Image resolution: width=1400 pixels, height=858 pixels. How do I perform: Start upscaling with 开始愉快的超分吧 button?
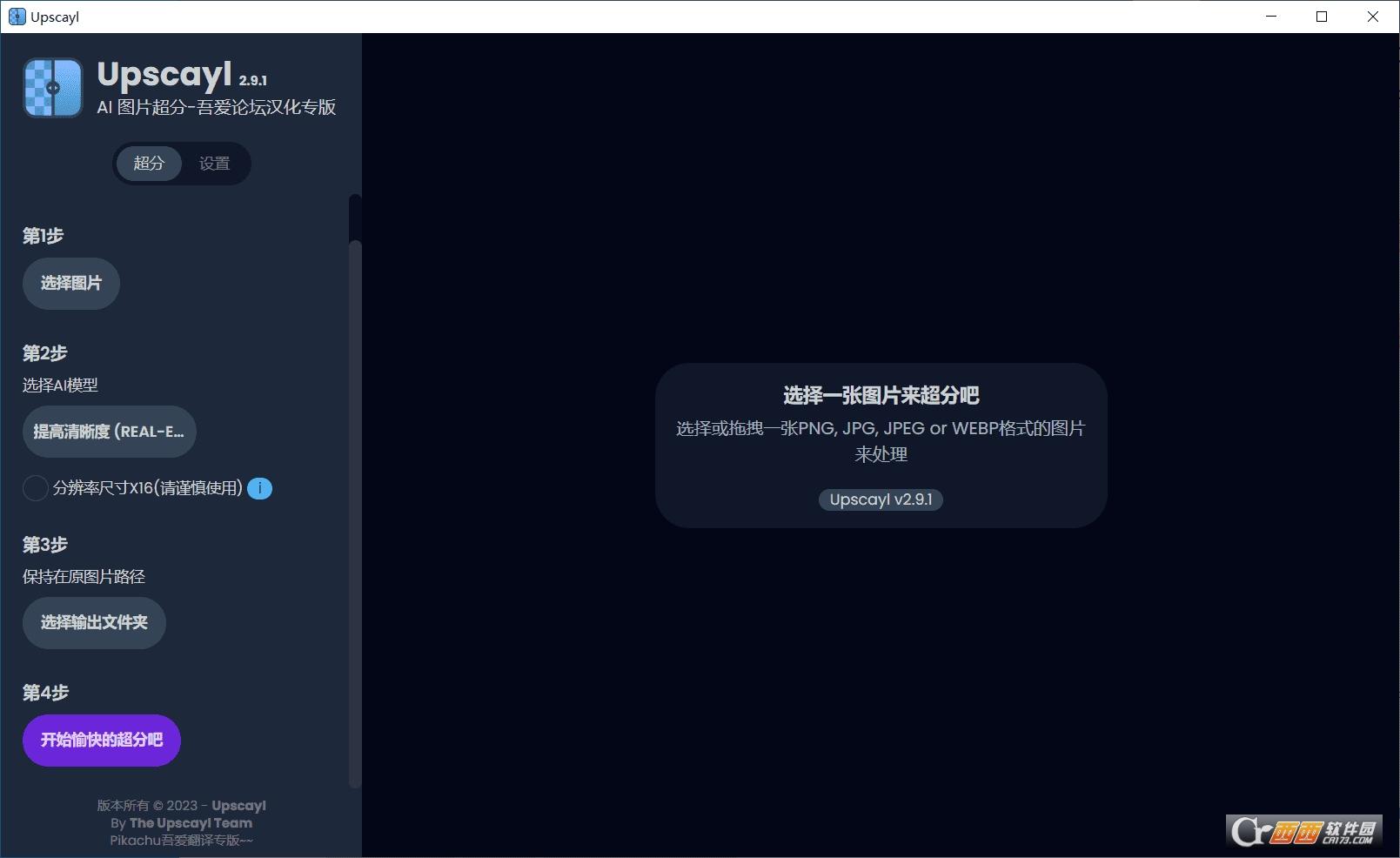pos(102,741)
